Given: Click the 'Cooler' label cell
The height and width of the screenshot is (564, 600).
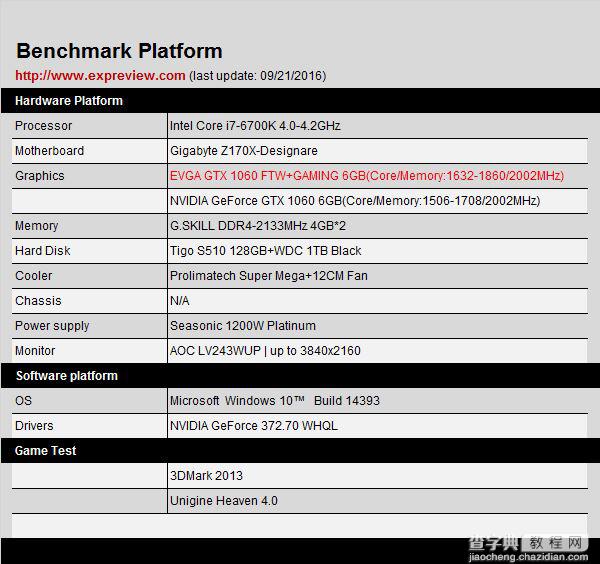Looking at the screenshot, I should 89,275.
